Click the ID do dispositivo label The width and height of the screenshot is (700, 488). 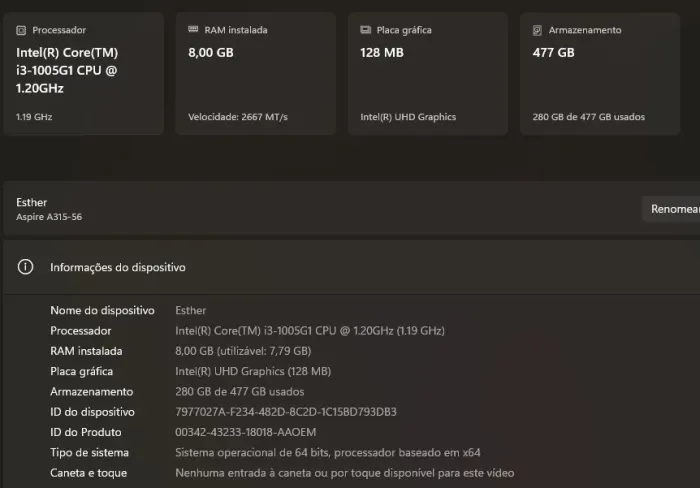pos(92,412)
